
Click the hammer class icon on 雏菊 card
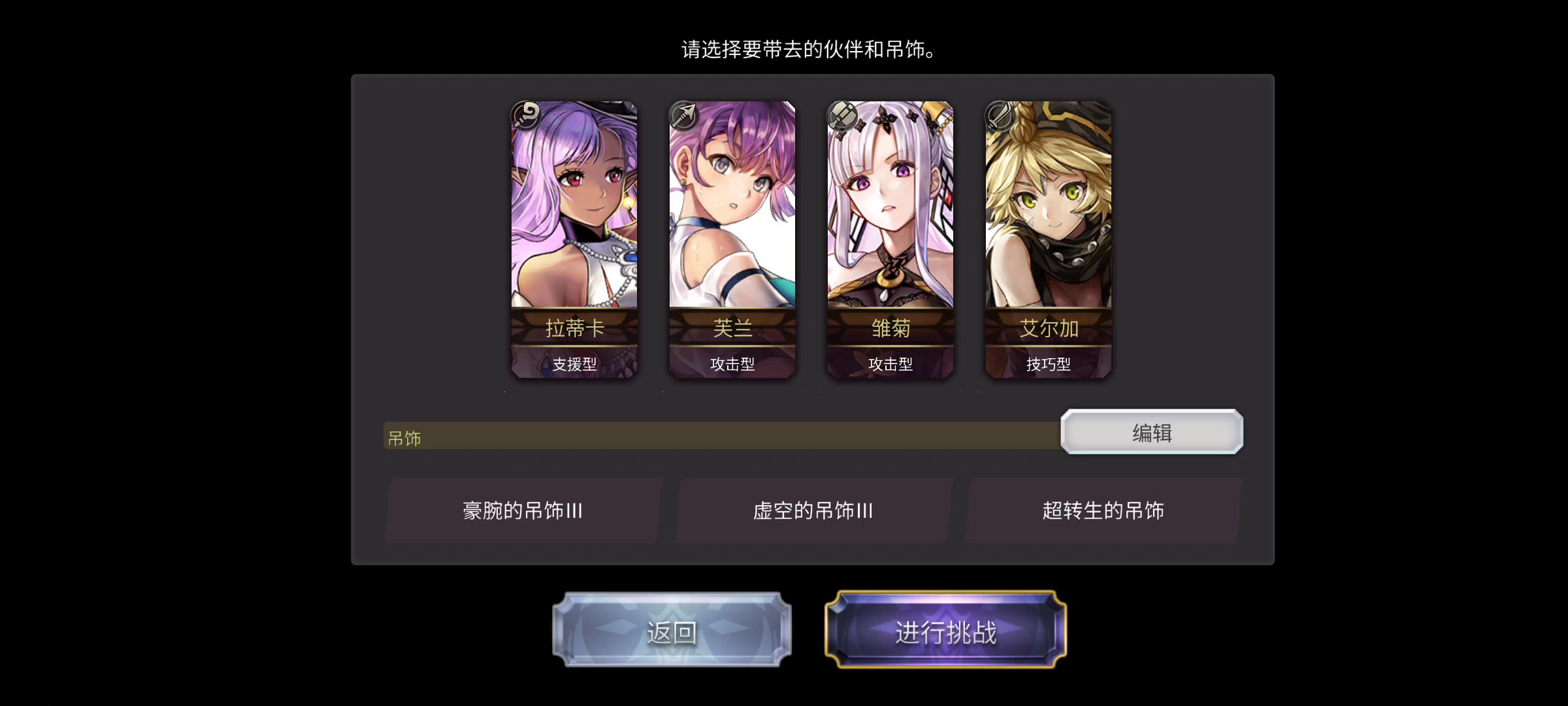coord(842,116)
